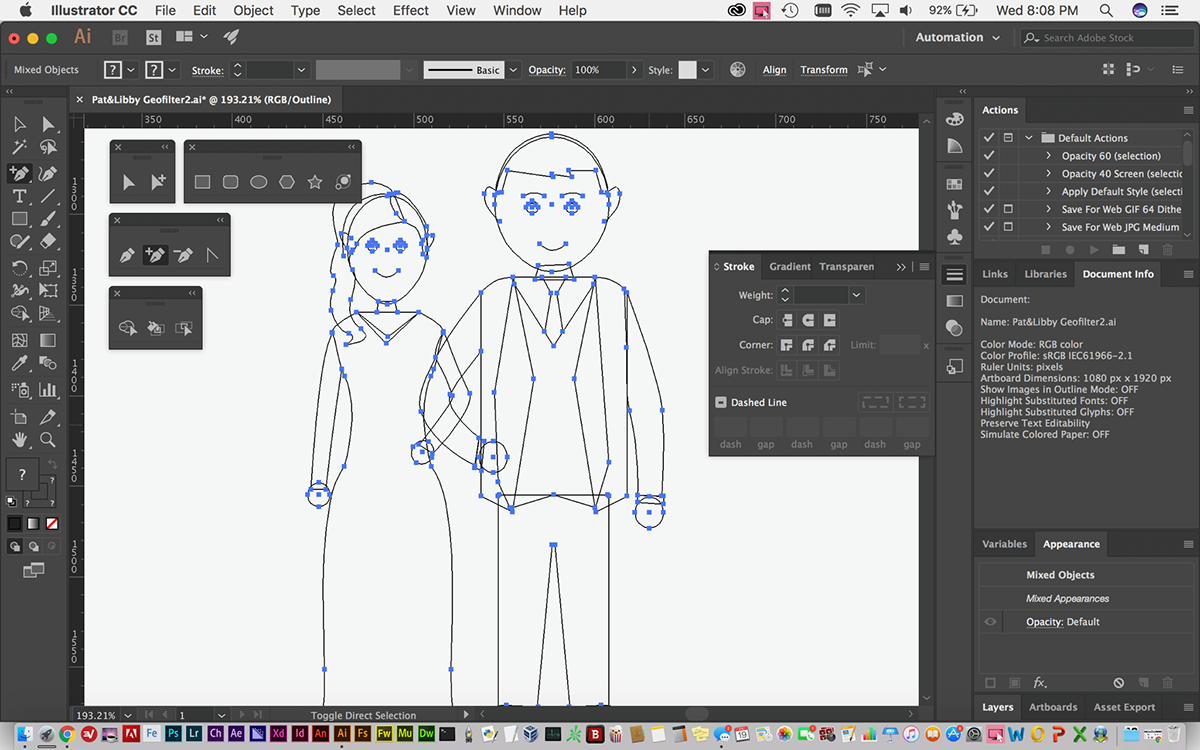The height and width of the screenshot is (750, 1200).
Task: Select the Paintbrush tool
Action: 48,219
